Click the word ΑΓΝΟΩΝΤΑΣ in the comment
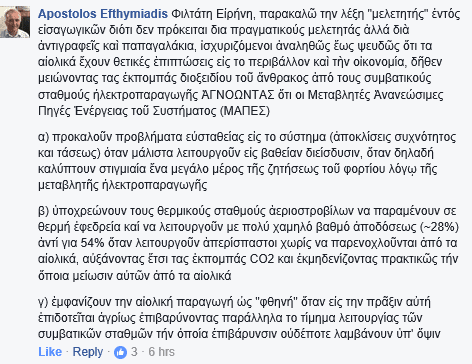Screen dimensions: 472x364 [x=238, y=95]
